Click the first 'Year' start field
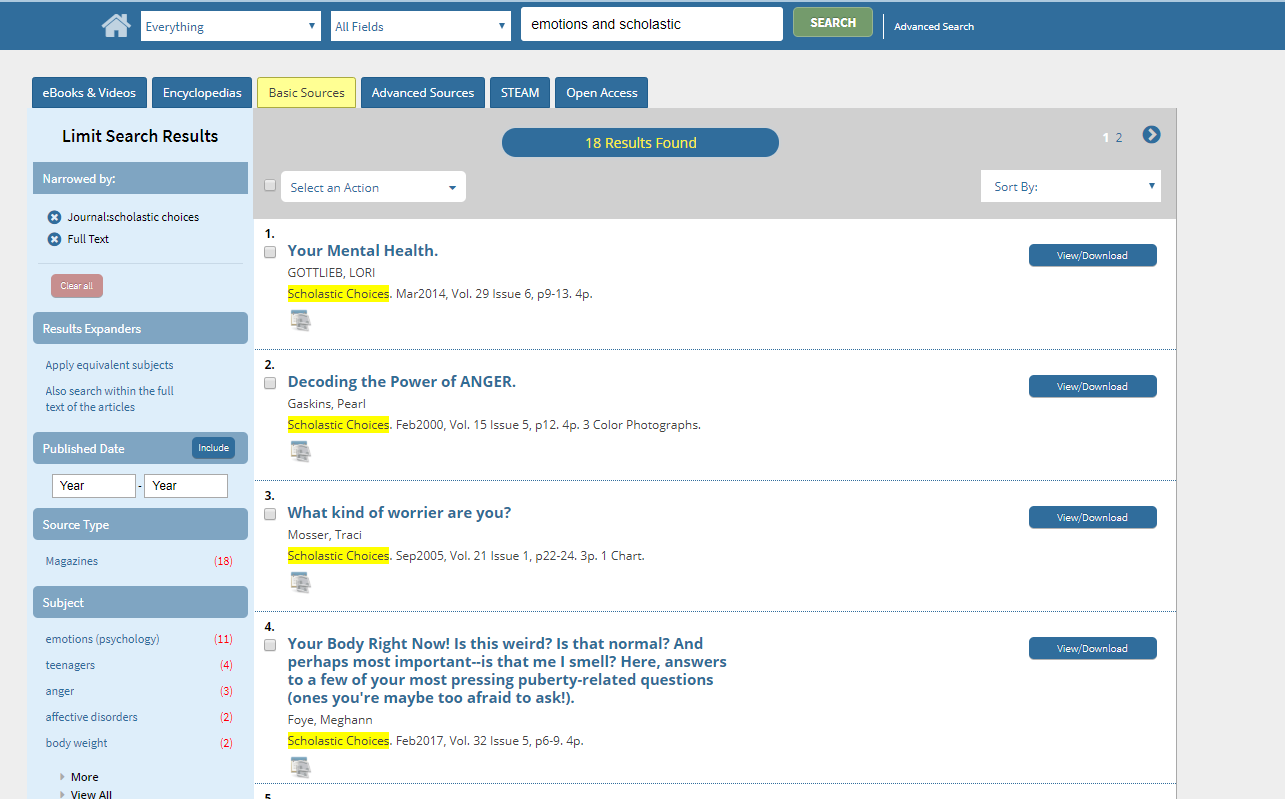This screenshot has height=799, width=1285. click(94, 486)
